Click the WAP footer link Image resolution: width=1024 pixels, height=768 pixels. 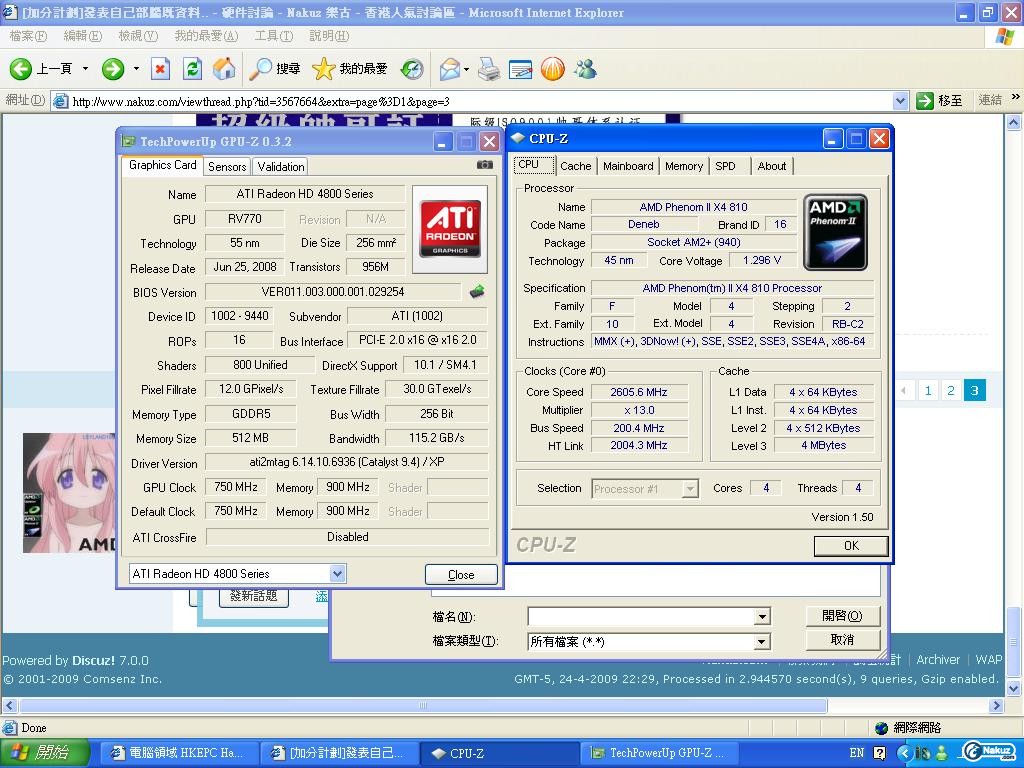989,660
